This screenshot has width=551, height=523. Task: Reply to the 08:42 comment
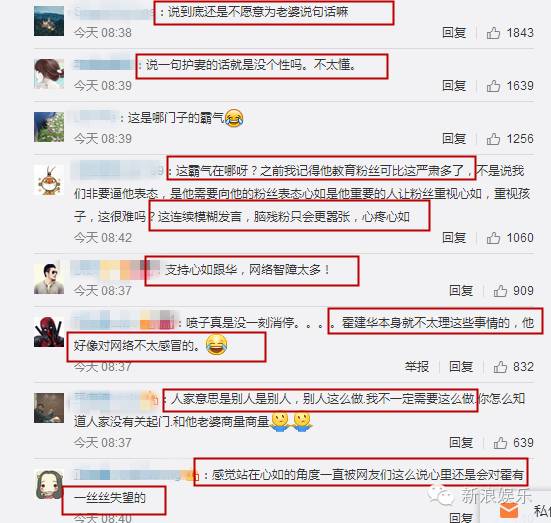454,238
